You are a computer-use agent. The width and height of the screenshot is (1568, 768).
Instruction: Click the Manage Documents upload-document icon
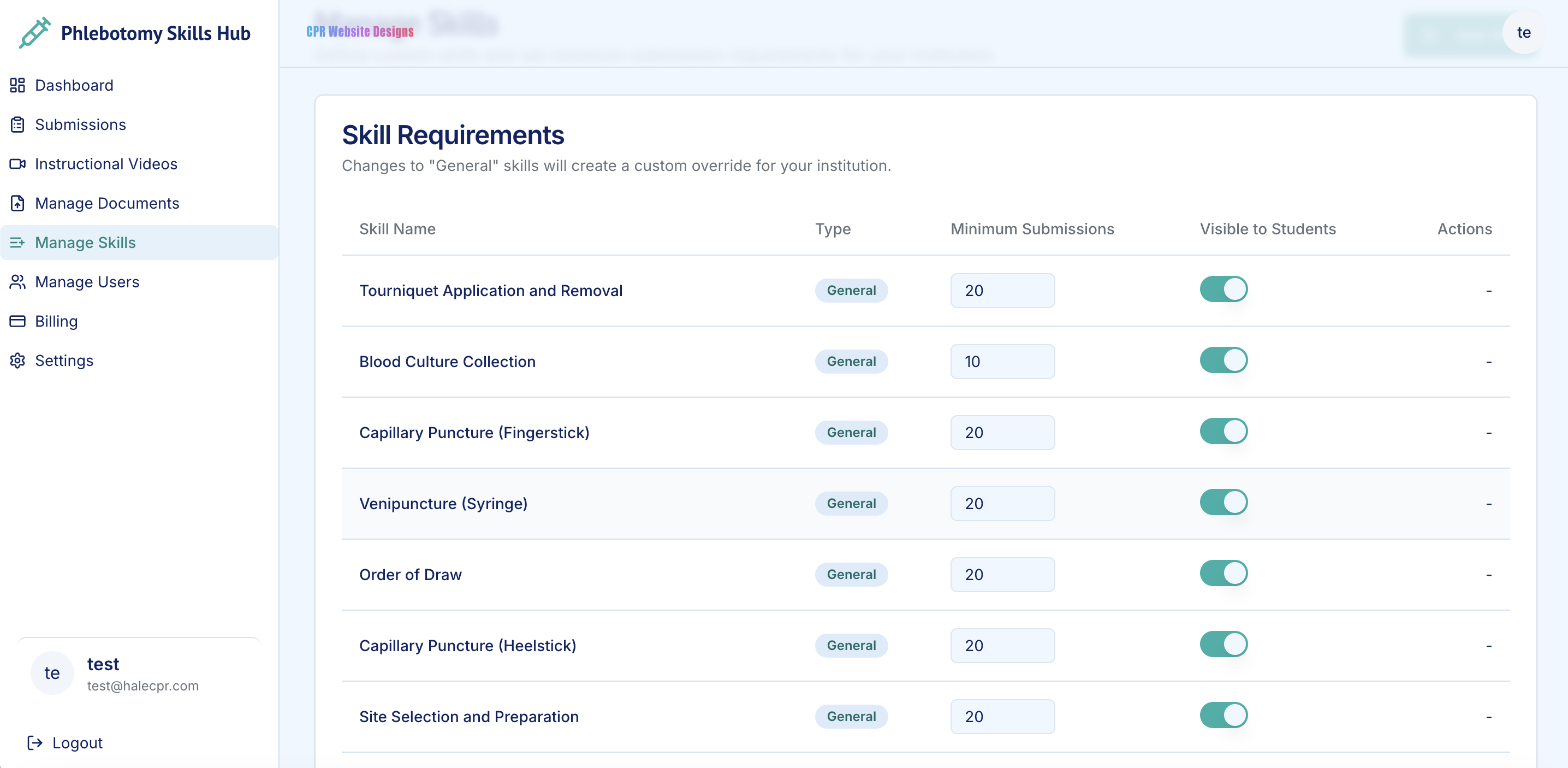(17, 203)
